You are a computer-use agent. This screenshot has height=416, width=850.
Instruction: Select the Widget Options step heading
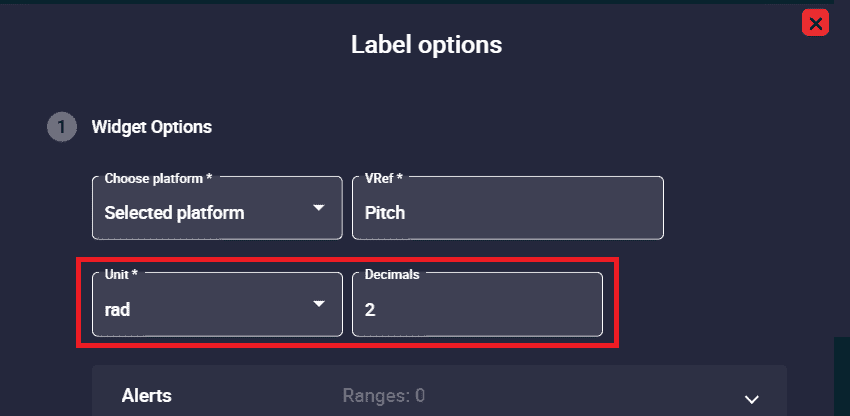coord(151,127)
